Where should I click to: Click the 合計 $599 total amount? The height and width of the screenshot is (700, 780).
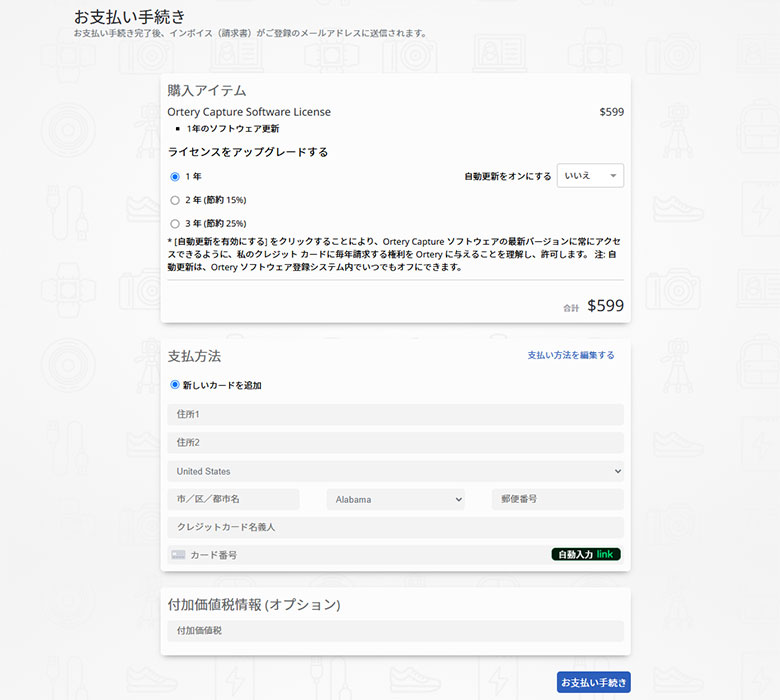pyautogui.click(x=604, y=306)
